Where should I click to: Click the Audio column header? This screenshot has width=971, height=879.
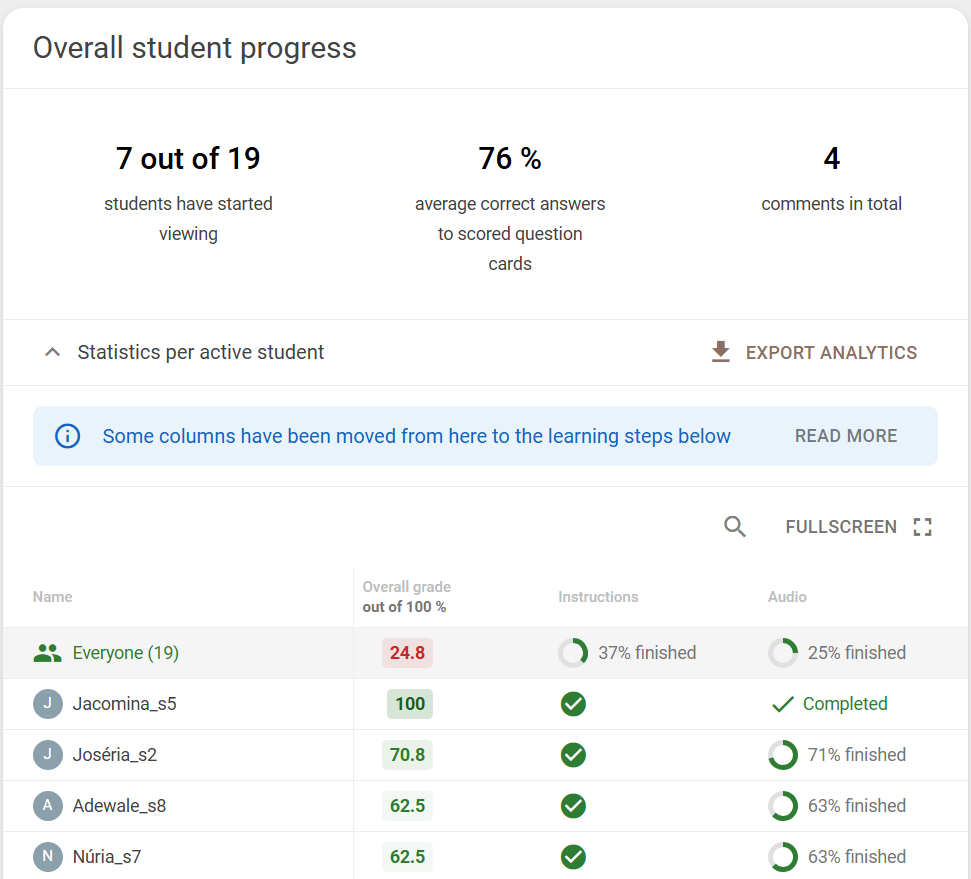pos(787,597)
